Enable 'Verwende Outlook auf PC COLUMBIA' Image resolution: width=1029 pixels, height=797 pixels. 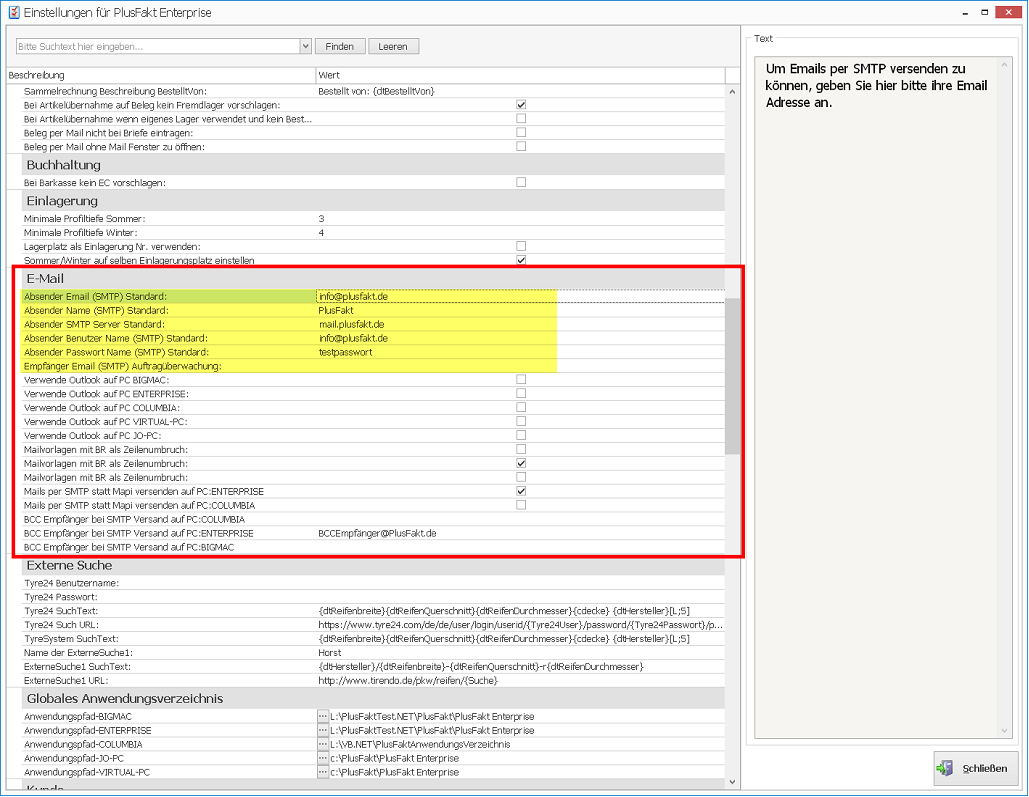pos(521,407)
